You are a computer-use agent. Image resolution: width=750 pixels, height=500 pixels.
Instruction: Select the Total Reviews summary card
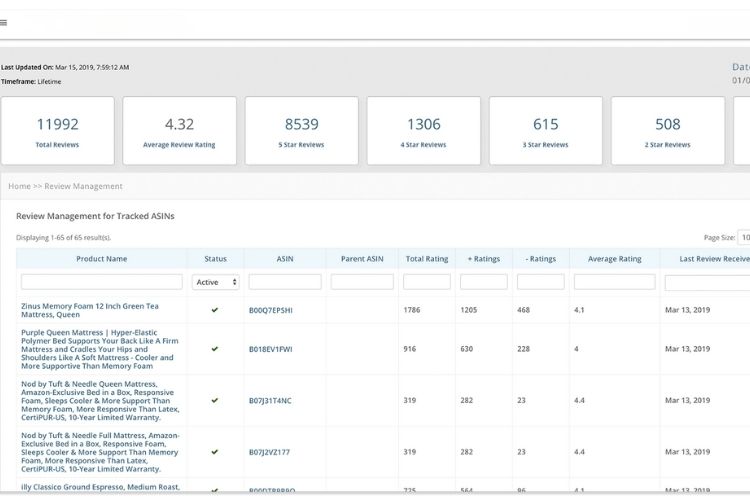(58, 131)
